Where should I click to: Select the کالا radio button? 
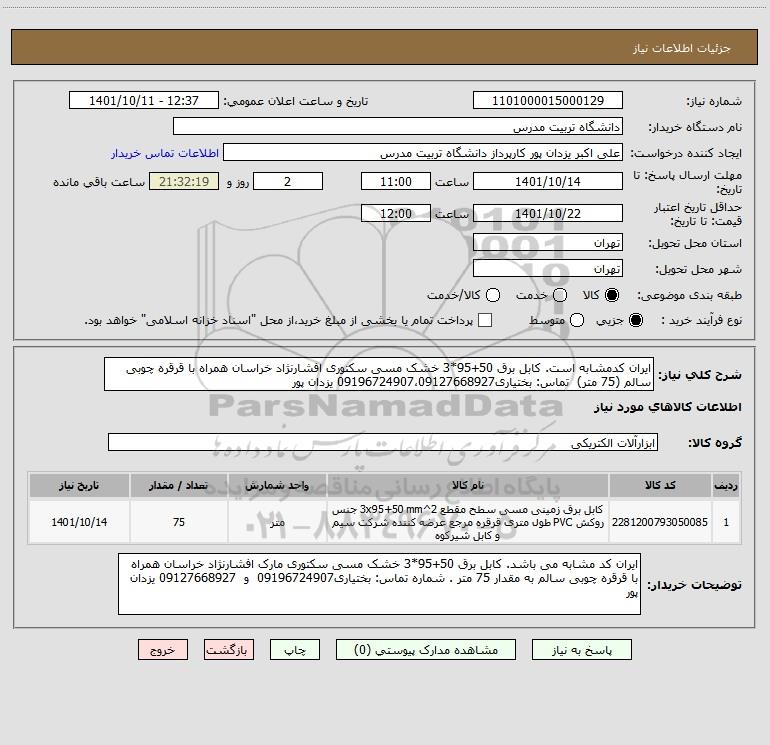612,295
